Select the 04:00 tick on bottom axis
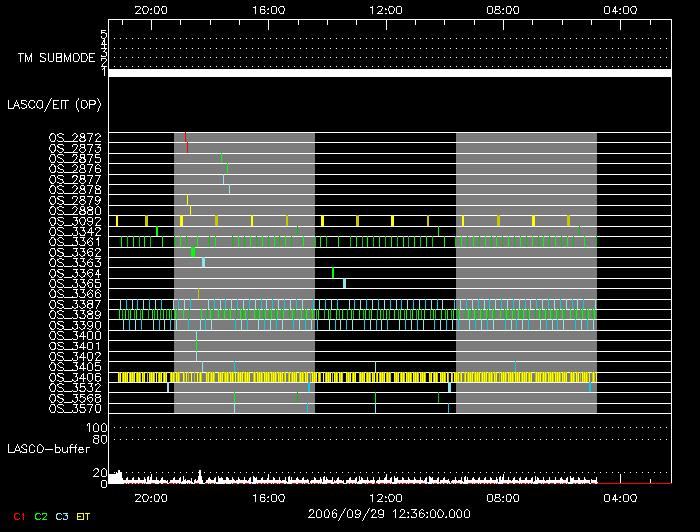The height and width of the screenshot is (532, 700). [x=621, y=497]
